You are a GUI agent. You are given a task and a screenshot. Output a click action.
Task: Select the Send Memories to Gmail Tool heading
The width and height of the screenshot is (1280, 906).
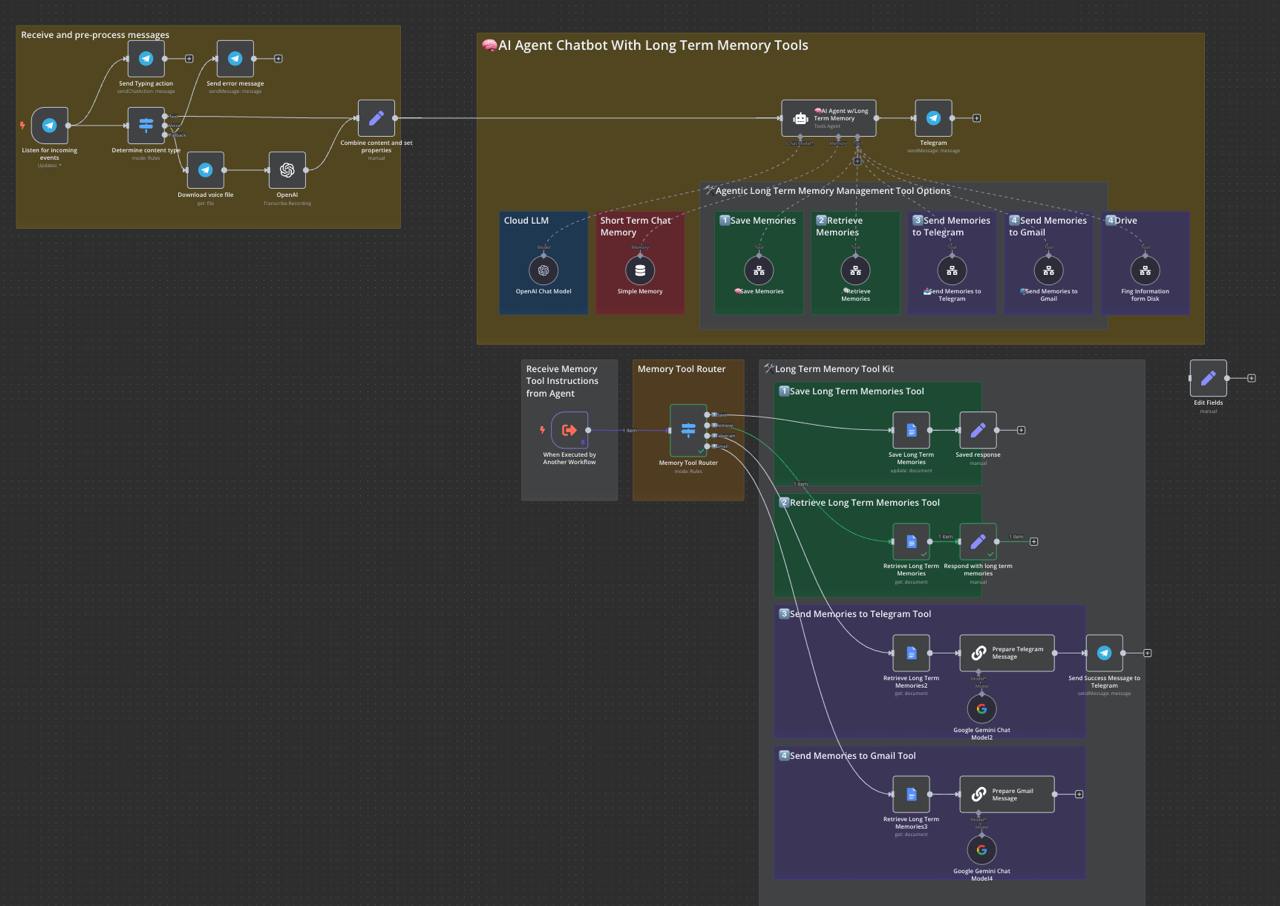(x=848, y=756)
